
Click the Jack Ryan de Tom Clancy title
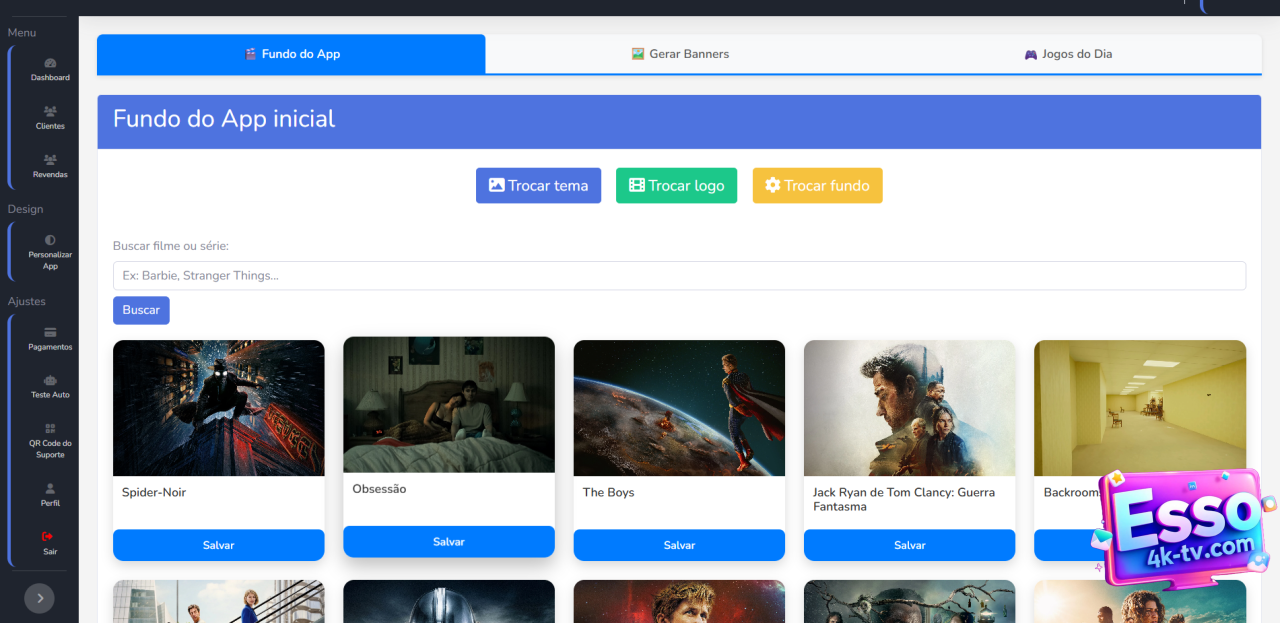[904, 499]
